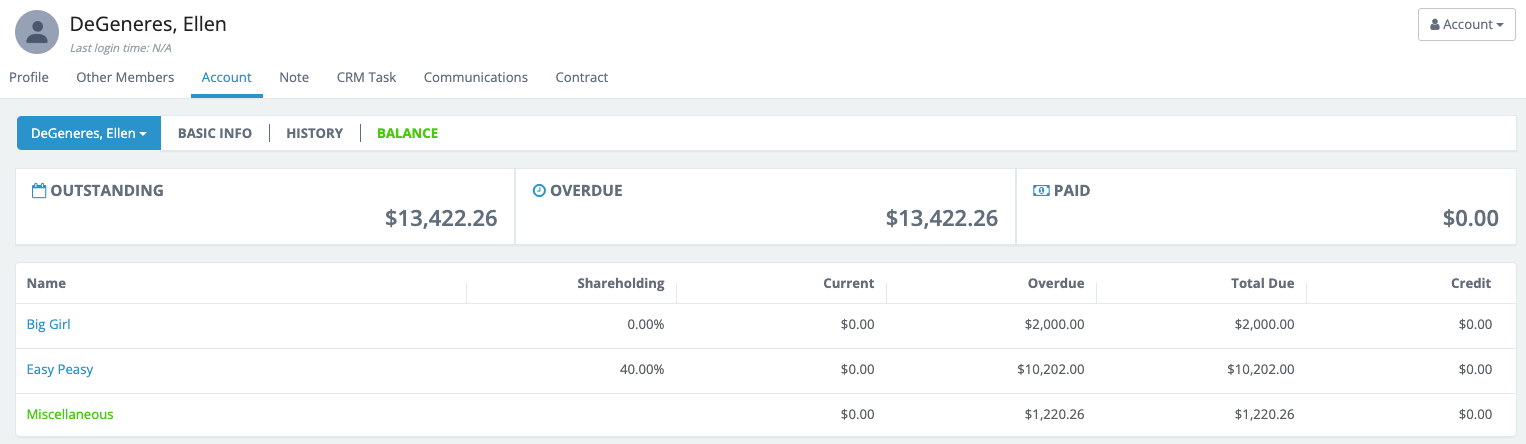Open the Other Members tab

click(x=125, y=77)
